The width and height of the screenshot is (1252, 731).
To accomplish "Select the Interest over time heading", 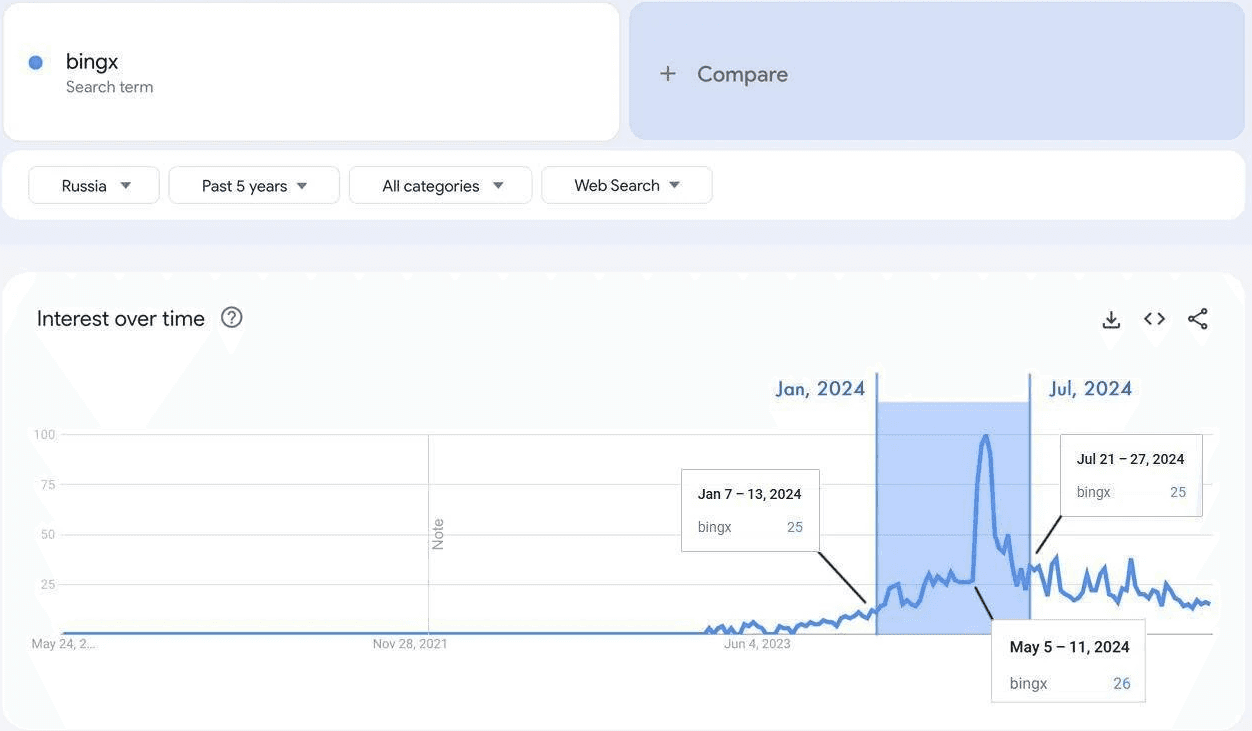I will point(121,318).
